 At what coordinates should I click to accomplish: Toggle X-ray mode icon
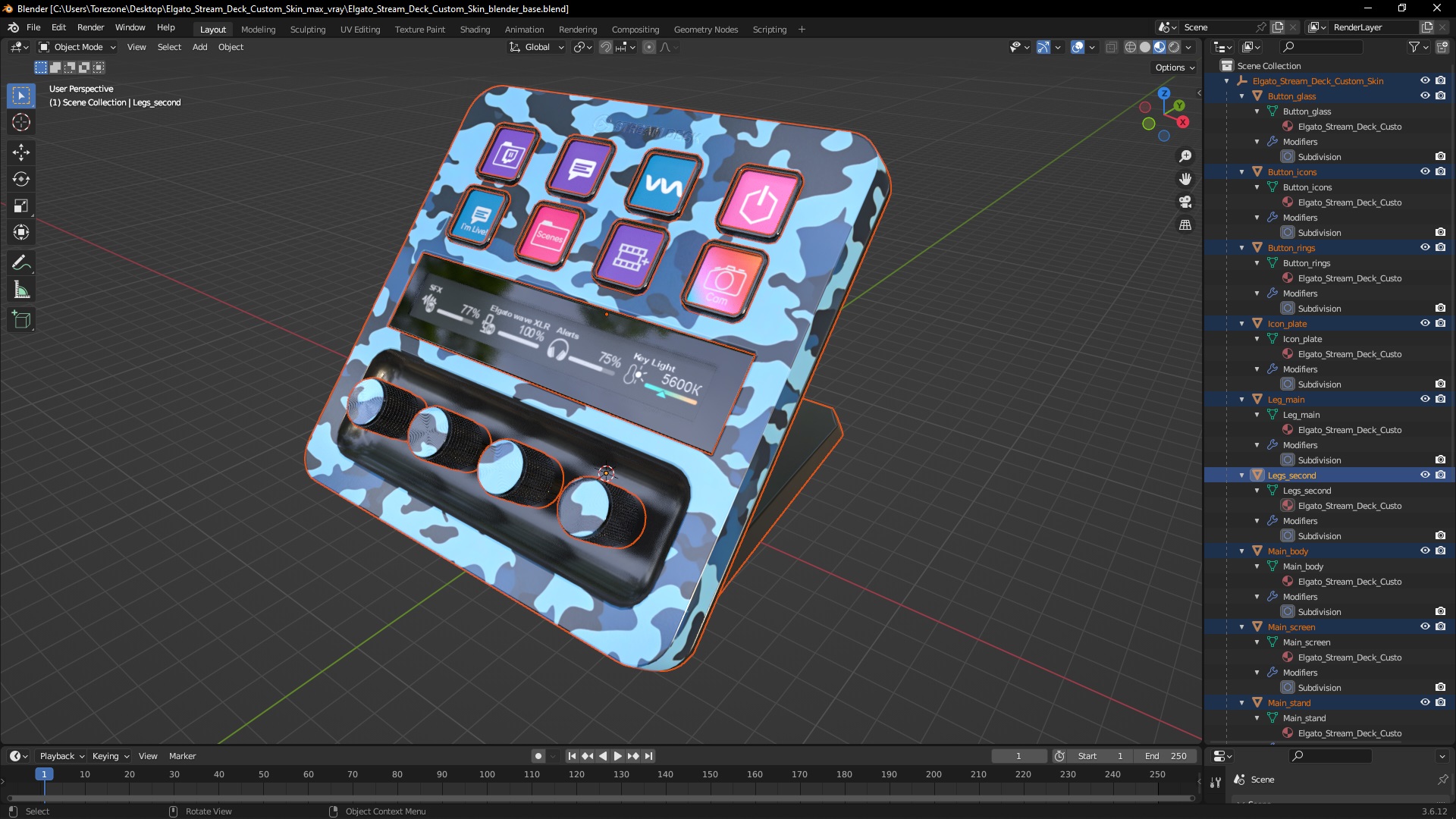click(1112, 47)
